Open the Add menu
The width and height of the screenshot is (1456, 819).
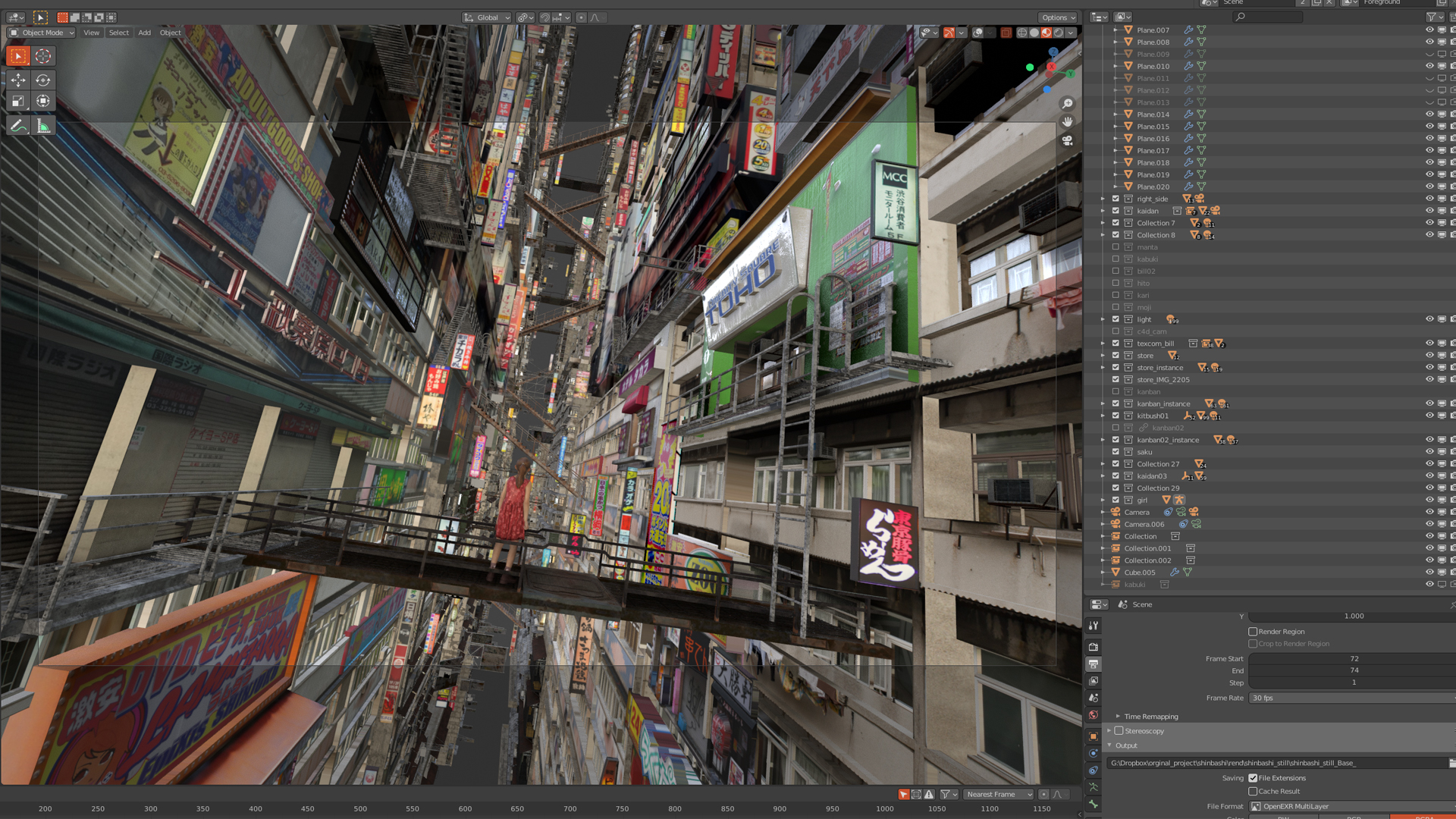tap(144, 33)
